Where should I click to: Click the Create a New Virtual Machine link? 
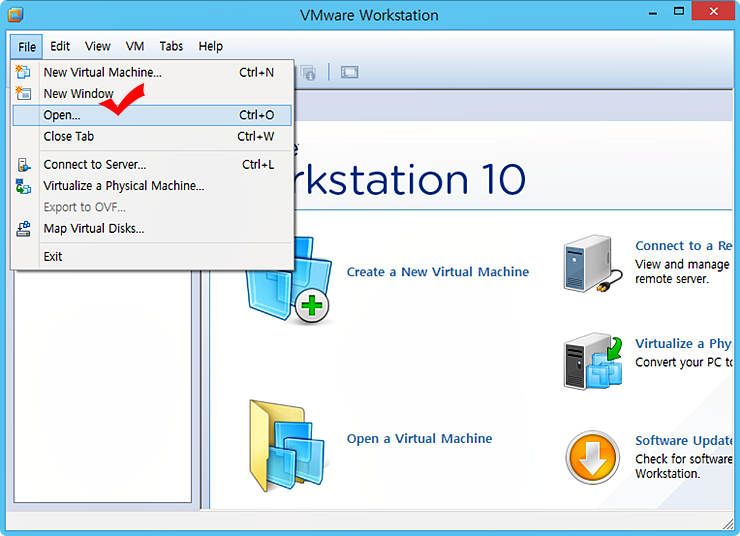[x=437, y=272]
